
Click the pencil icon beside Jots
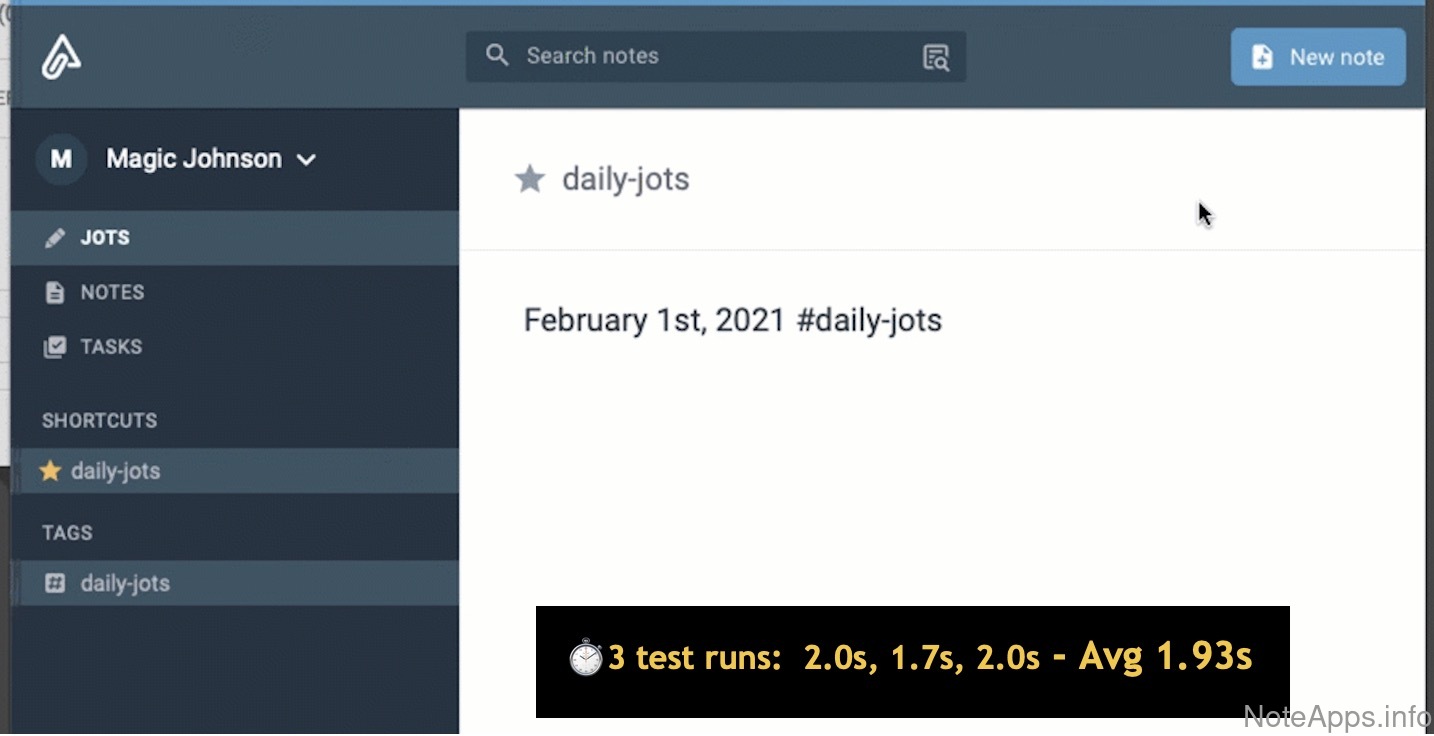pos(55,238)
